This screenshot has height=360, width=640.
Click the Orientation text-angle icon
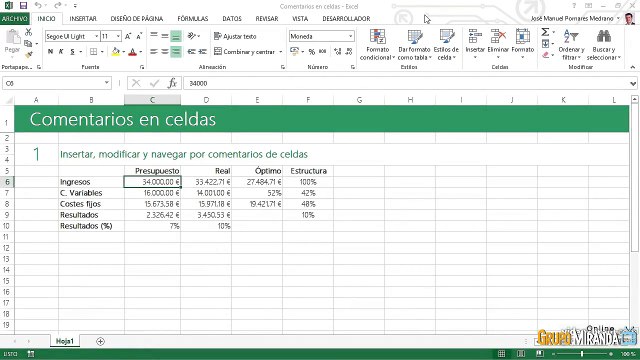(x=192, y=36)
